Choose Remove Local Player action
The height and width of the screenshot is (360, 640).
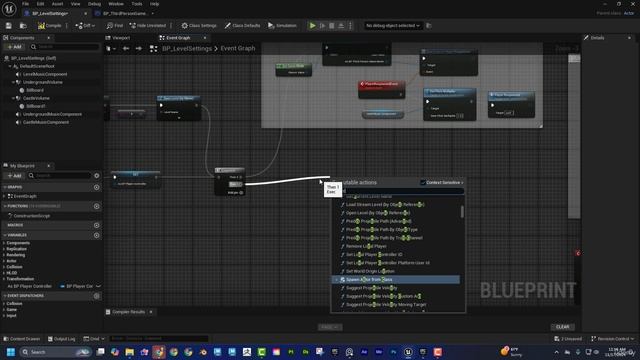pos(366,246)
